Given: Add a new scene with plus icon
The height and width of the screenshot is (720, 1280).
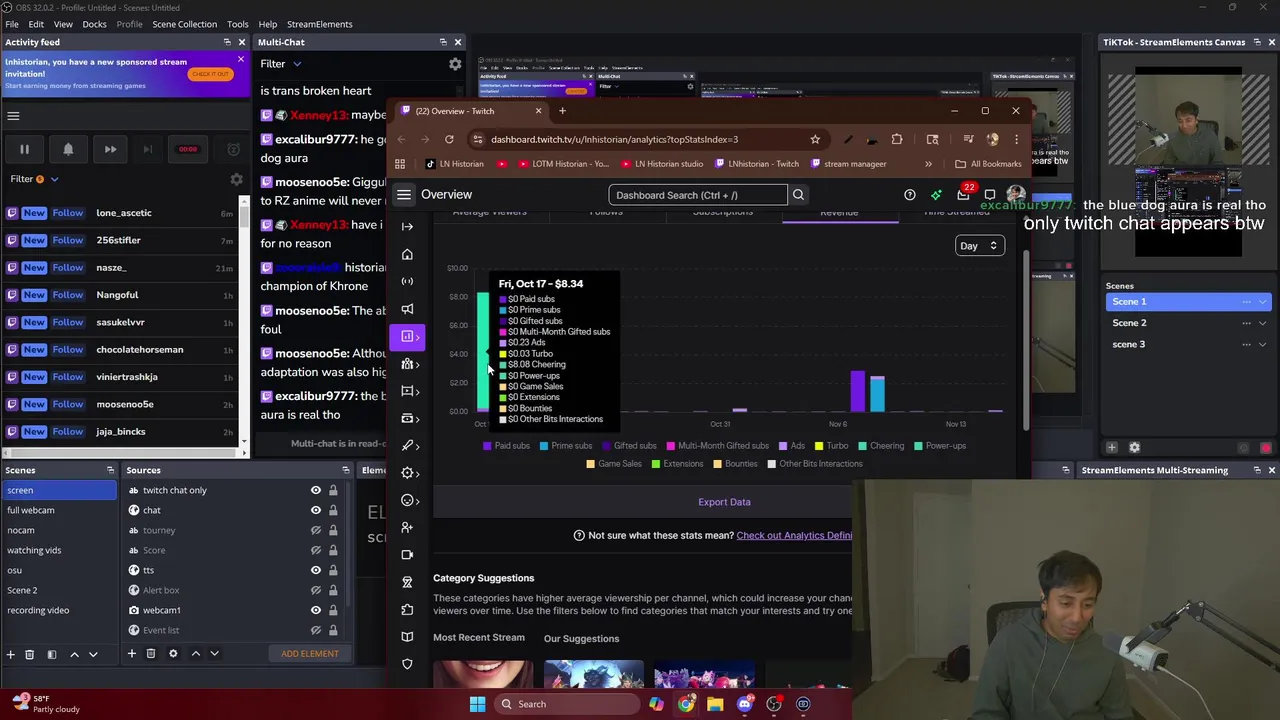Looking at the screenshot, I should point(10,654).
